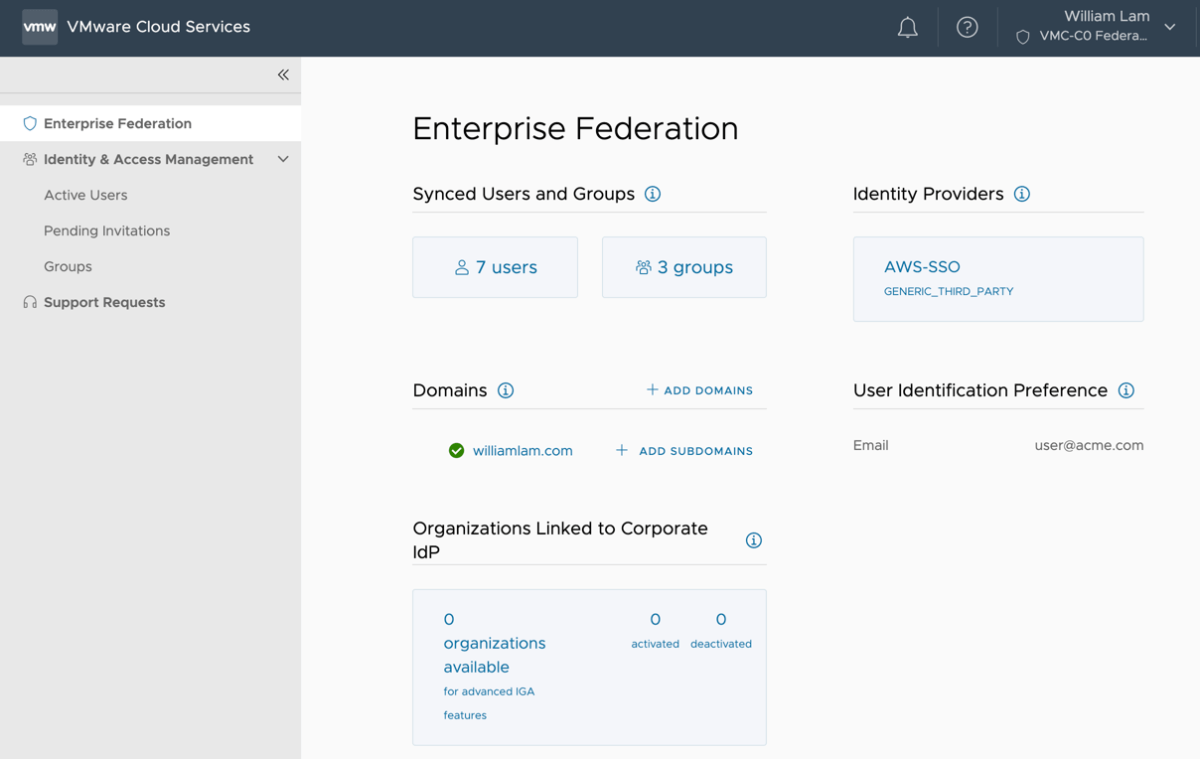Image resolution: width=1200 pixels, height=759 pixels.
Task: Click ADD DOMAINS
Action: [699, 390]
